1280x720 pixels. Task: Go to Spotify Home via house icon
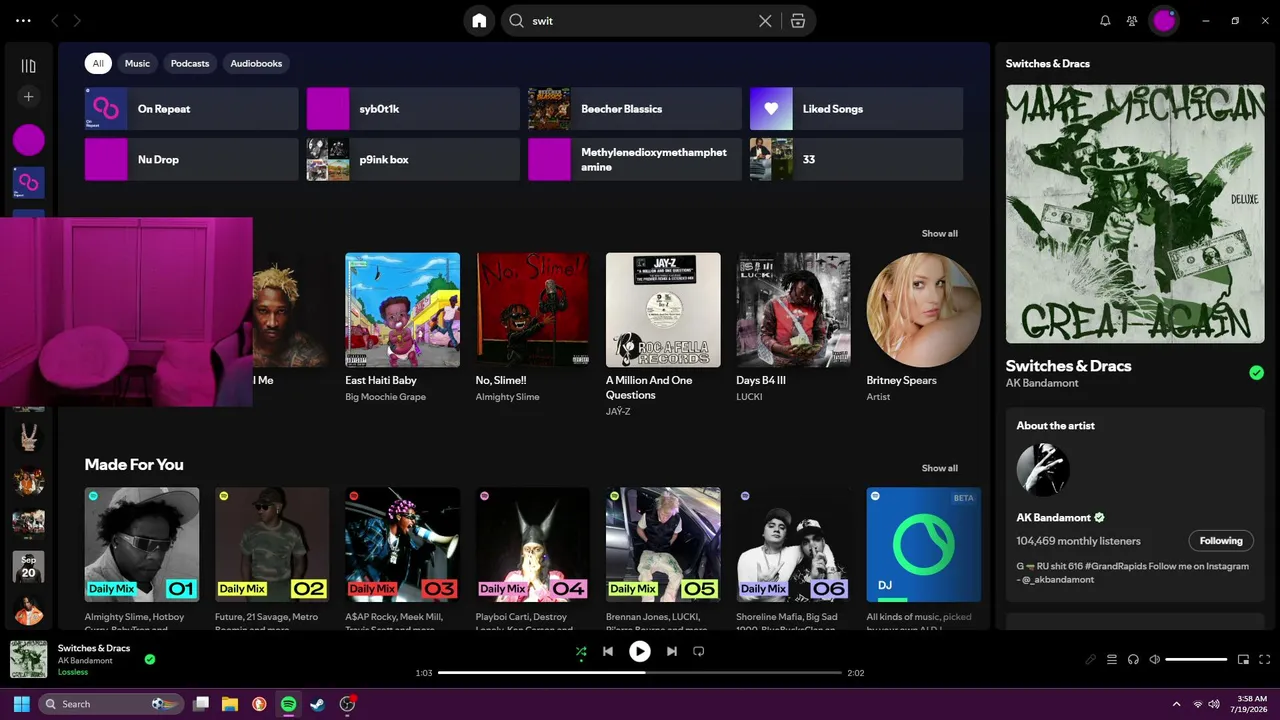(479, 21)
